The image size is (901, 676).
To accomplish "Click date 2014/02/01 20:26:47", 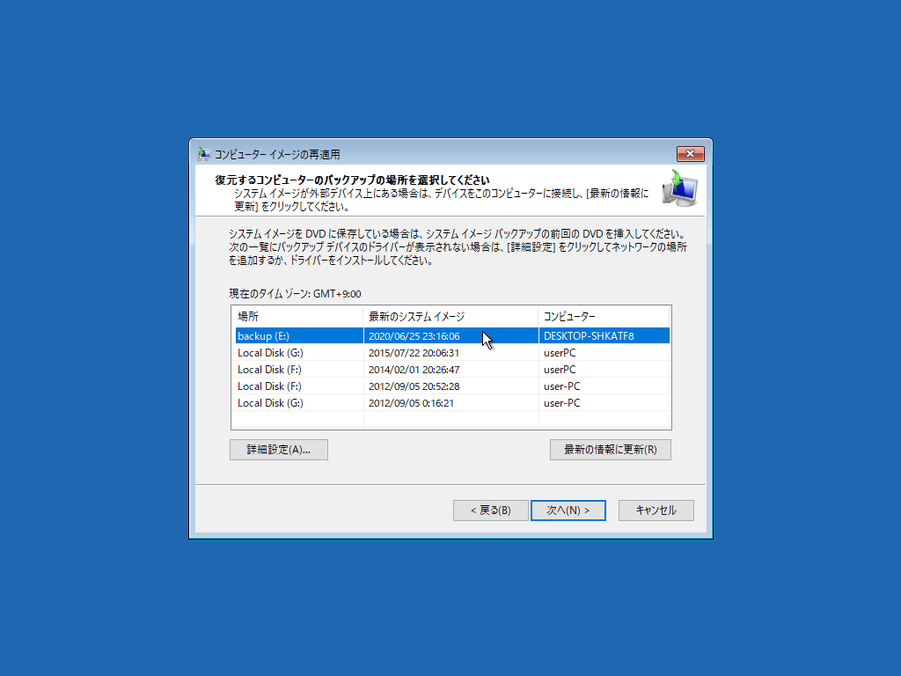I will coord(414,370).
